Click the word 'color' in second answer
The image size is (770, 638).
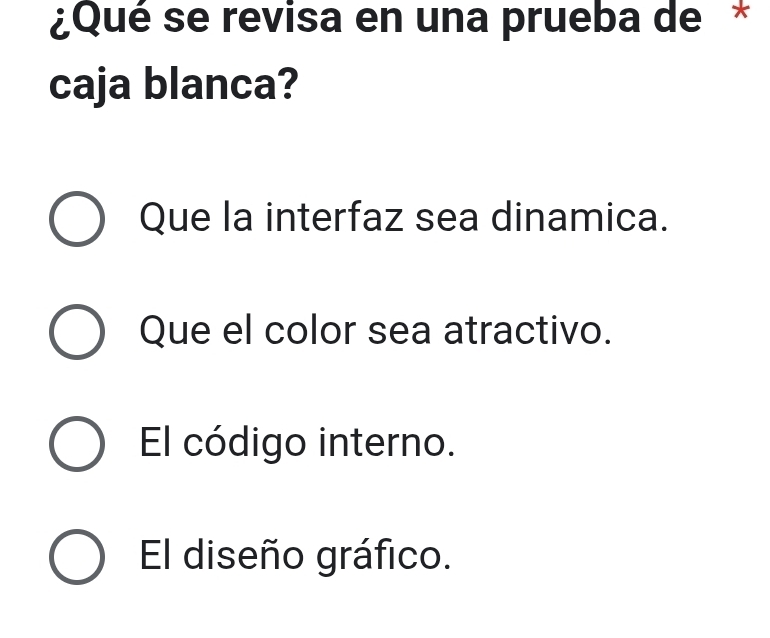[310, 331]
